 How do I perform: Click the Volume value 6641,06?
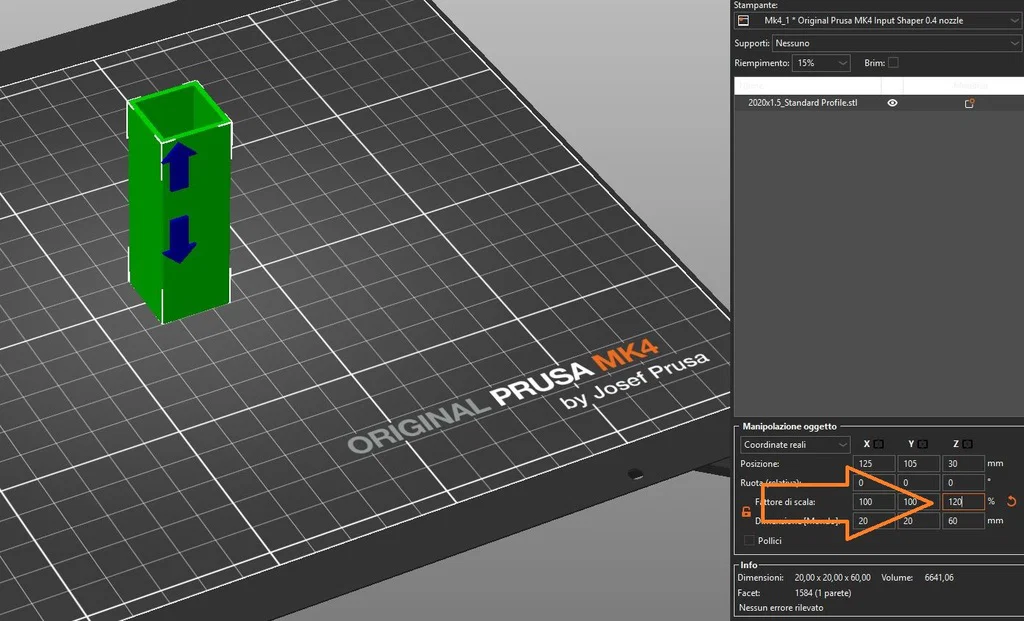(939, 578)
